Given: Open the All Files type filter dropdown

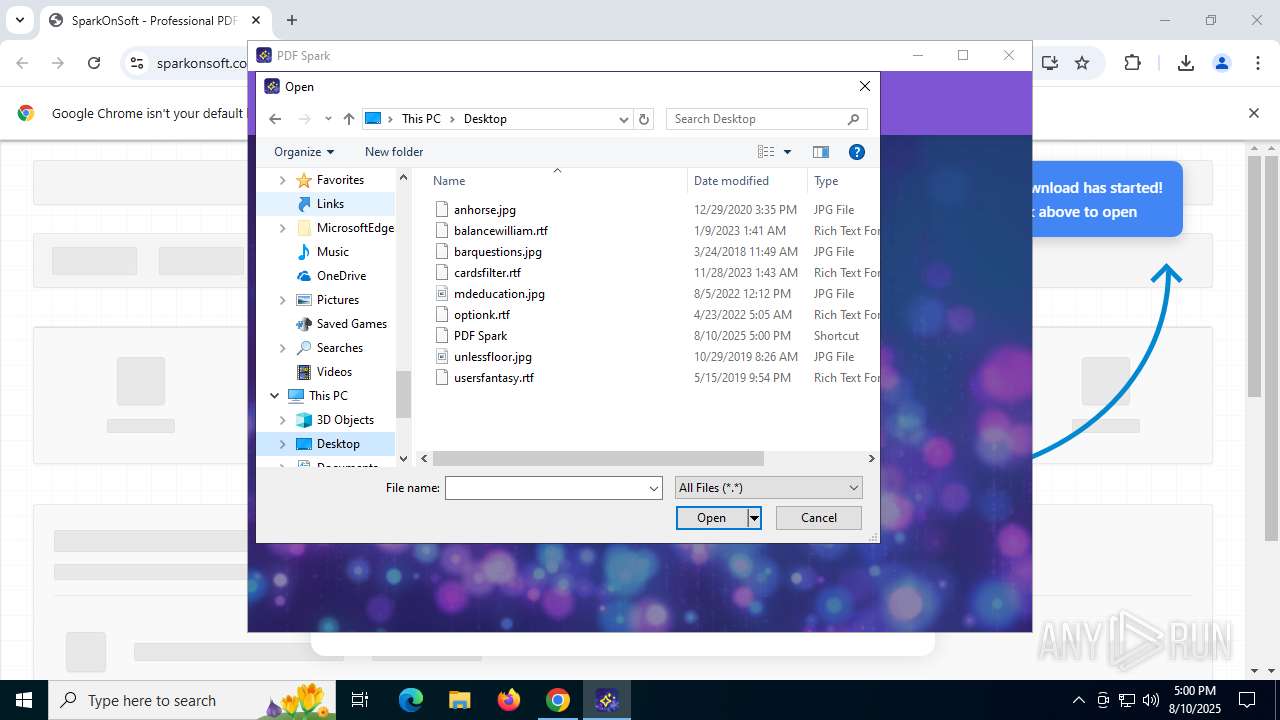Looking at the screenshot, I should click(x=768, y=488).
